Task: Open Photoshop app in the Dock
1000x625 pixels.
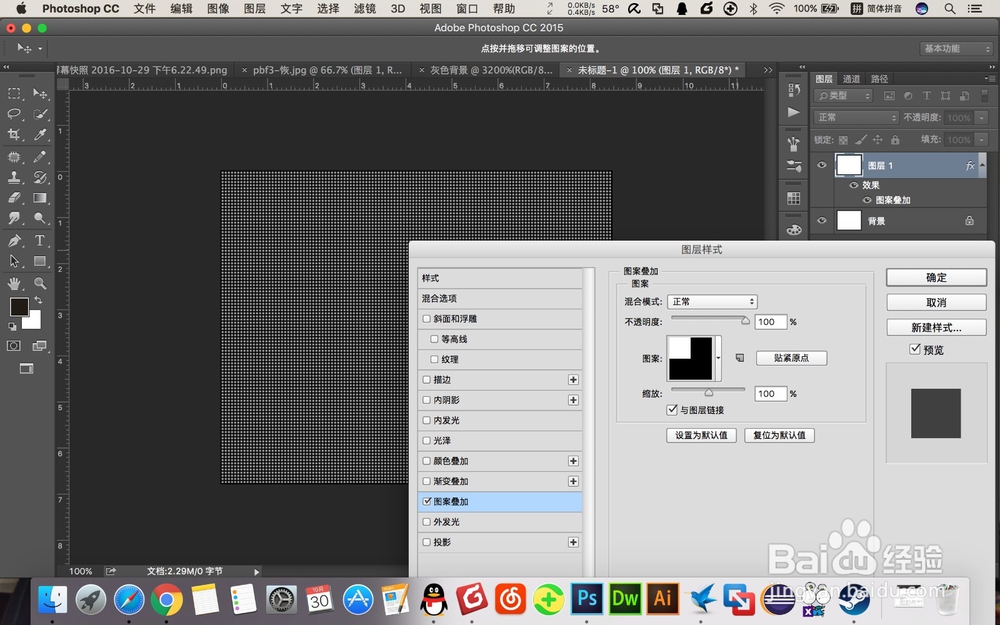Action: [587, 599]
